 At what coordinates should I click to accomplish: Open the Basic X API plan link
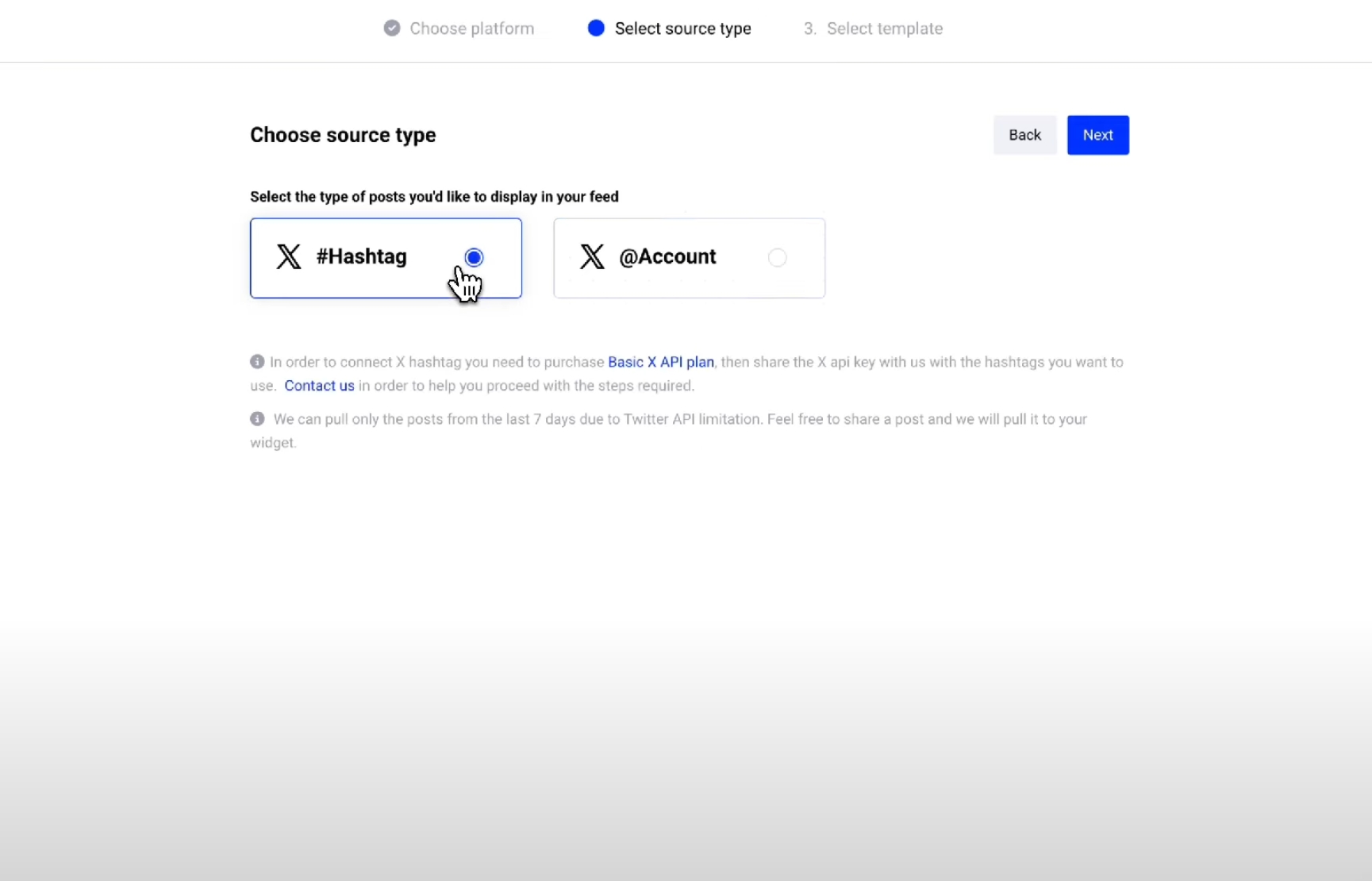coord(660,362)
